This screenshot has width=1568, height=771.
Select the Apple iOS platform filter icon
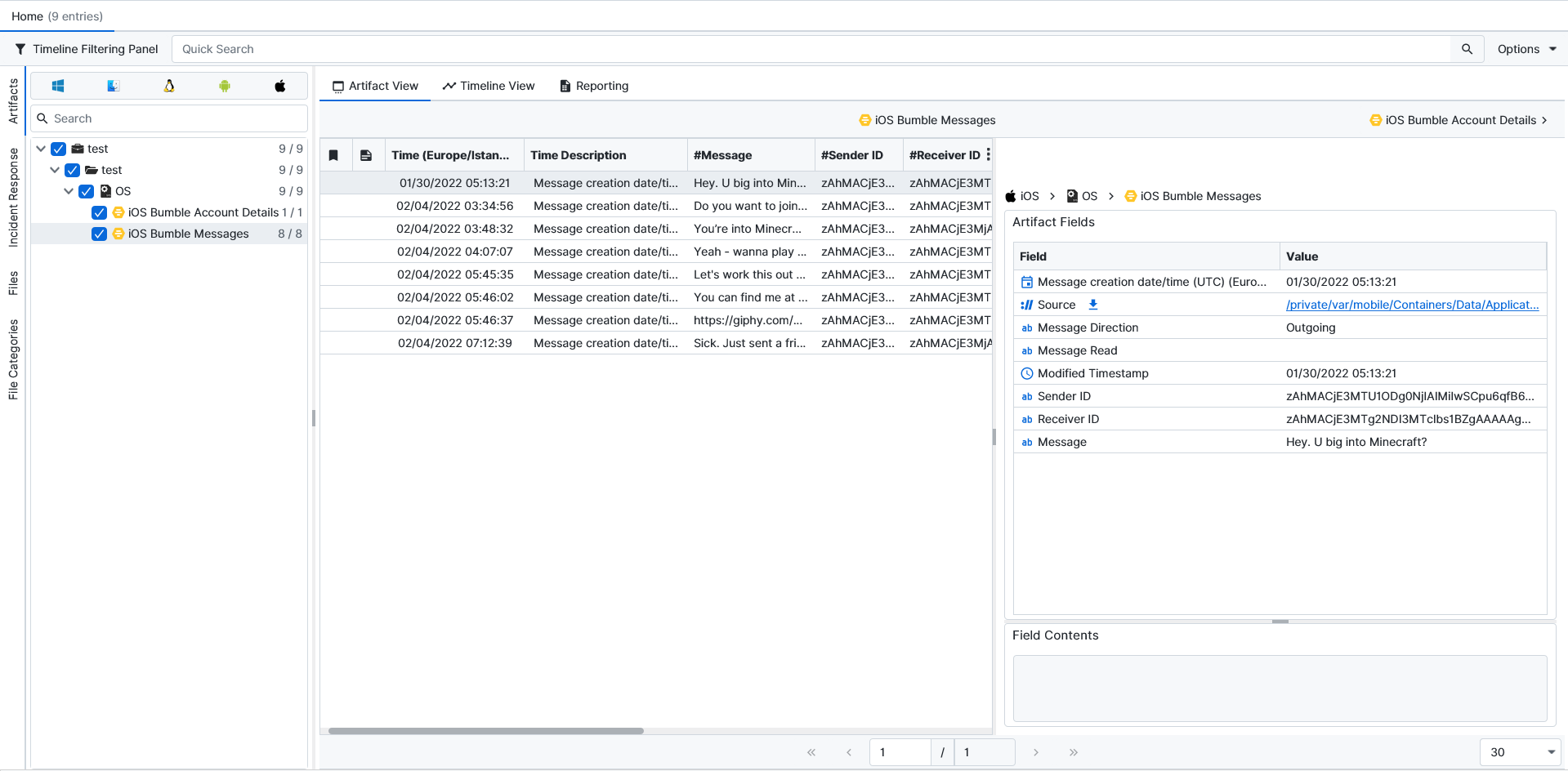coord(280,86)
